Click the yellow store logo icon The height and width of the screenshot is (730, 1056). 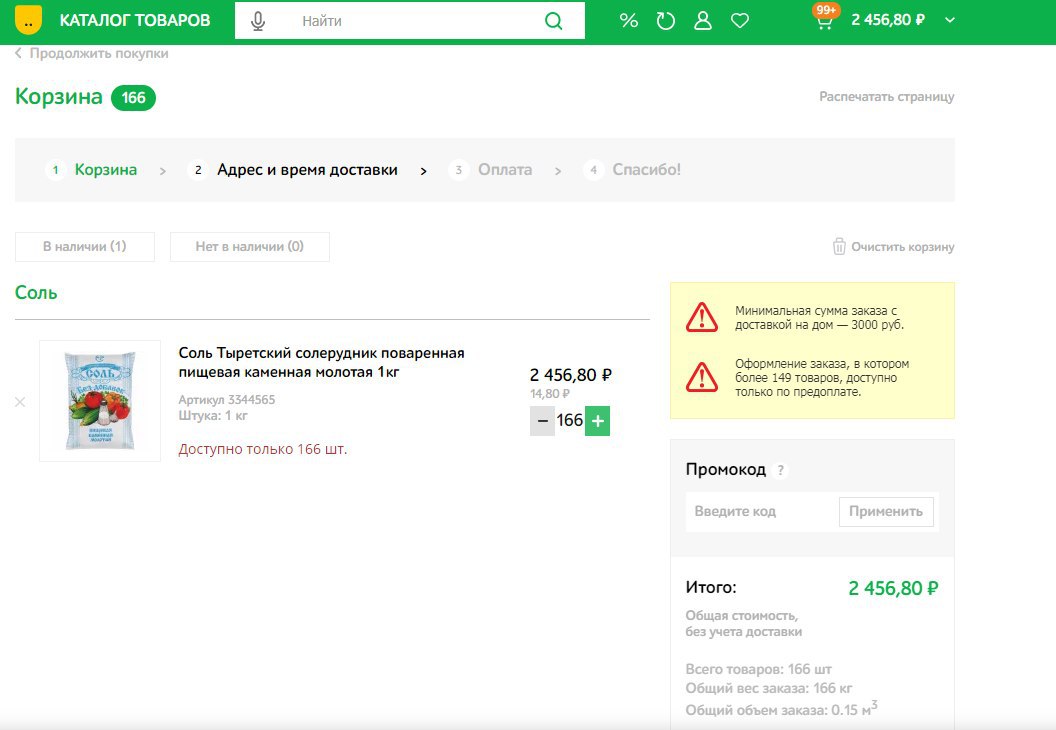(28, 20)
